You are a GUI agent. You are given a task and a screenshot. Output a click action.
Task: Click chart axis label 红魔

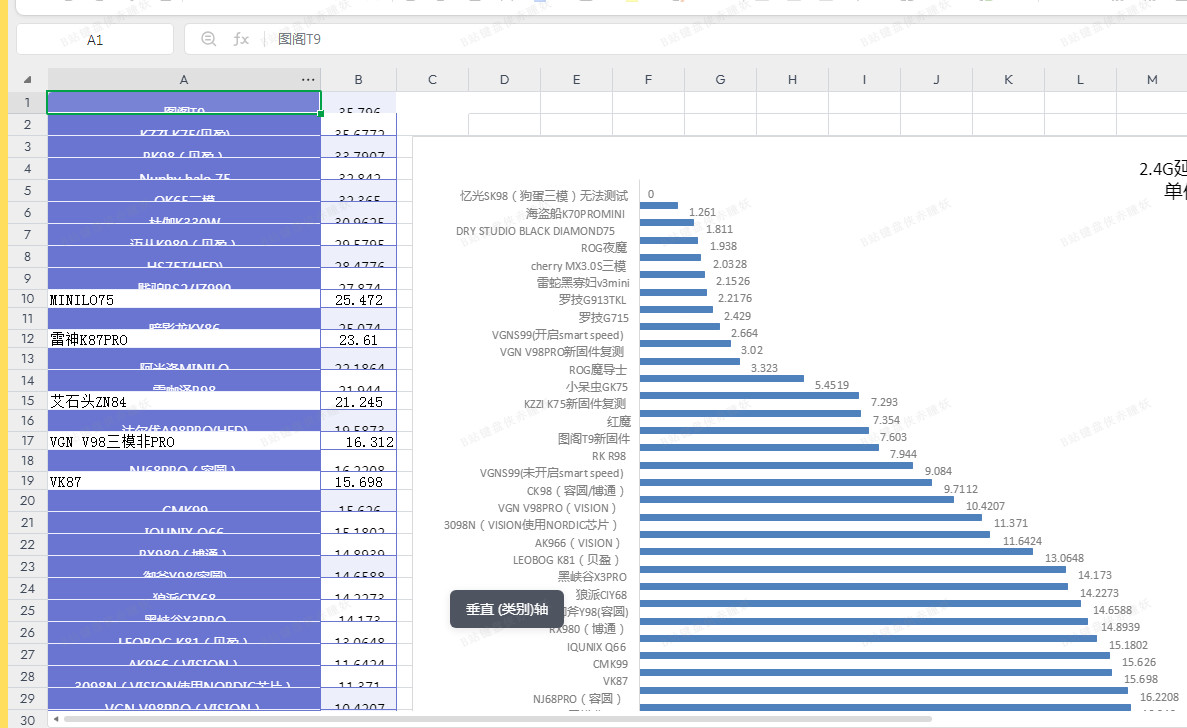[618, 421]
